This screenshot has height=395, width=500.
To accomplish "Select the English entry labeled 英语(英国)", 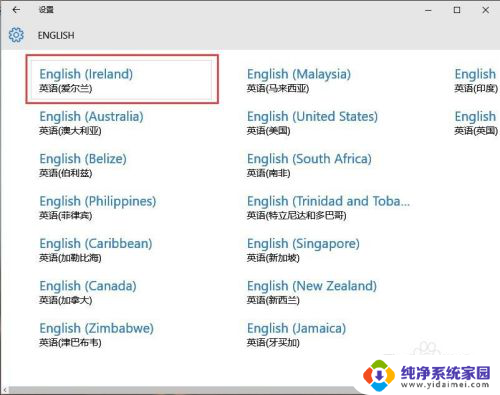I will (x=476, y=122).
